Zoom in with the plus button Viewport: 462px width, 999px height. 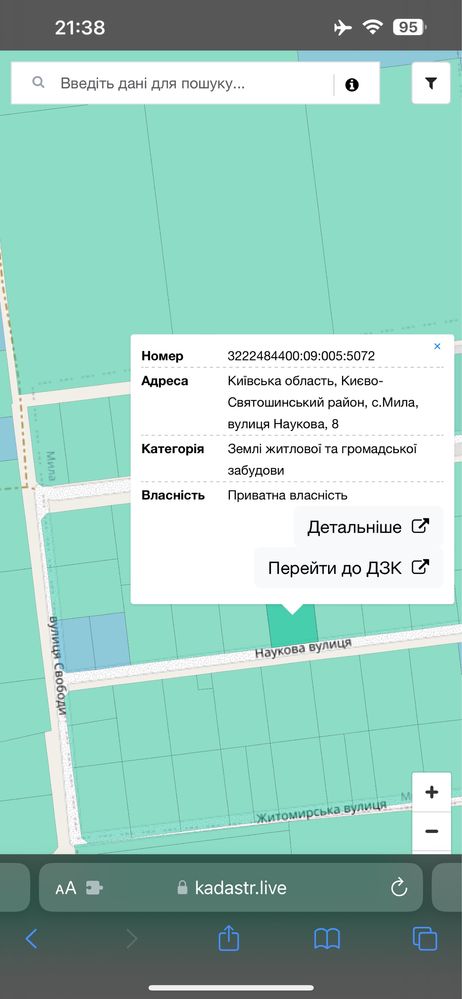(x=431, y=793)
